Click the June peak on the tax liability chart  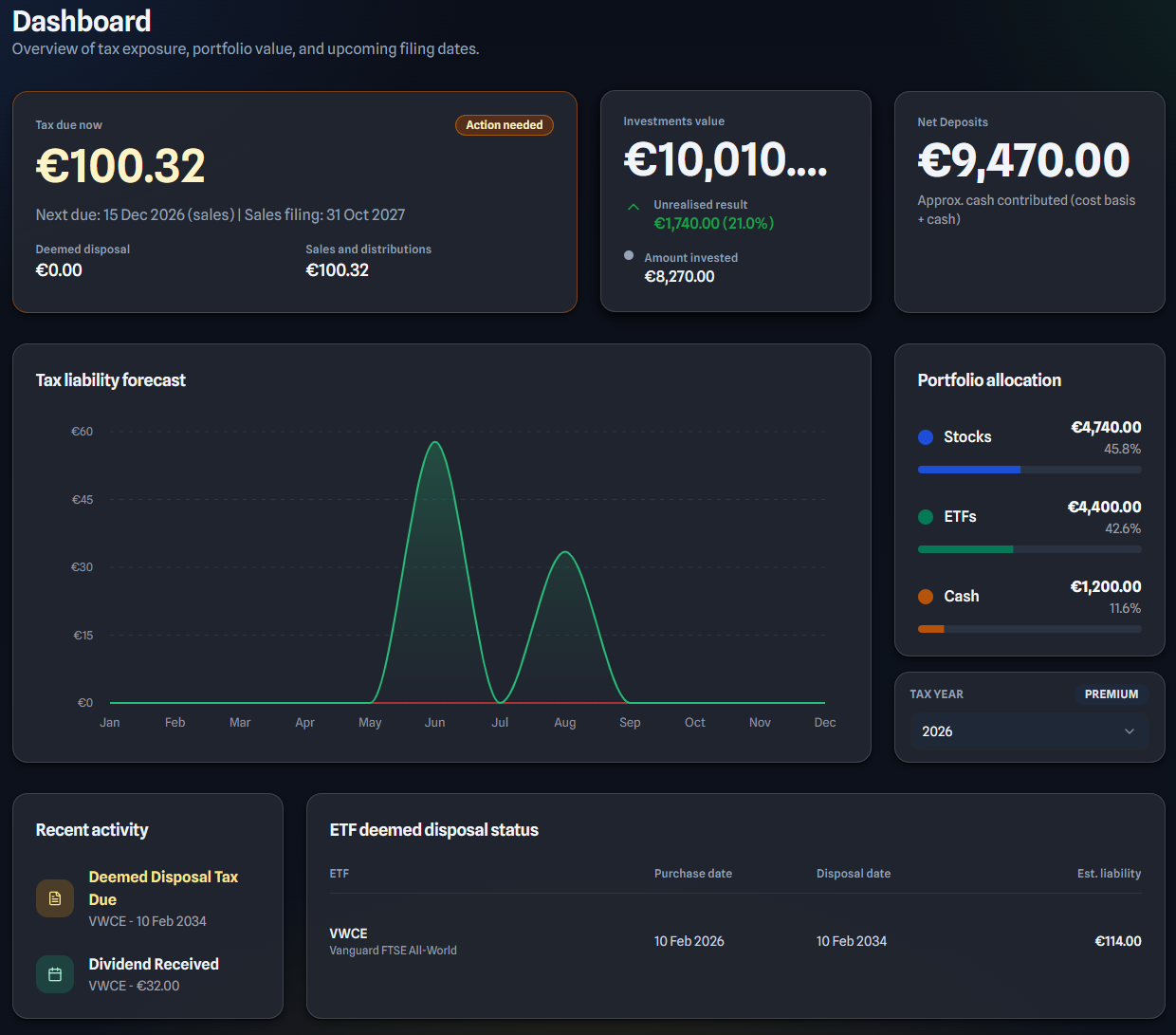coord(434,444)
